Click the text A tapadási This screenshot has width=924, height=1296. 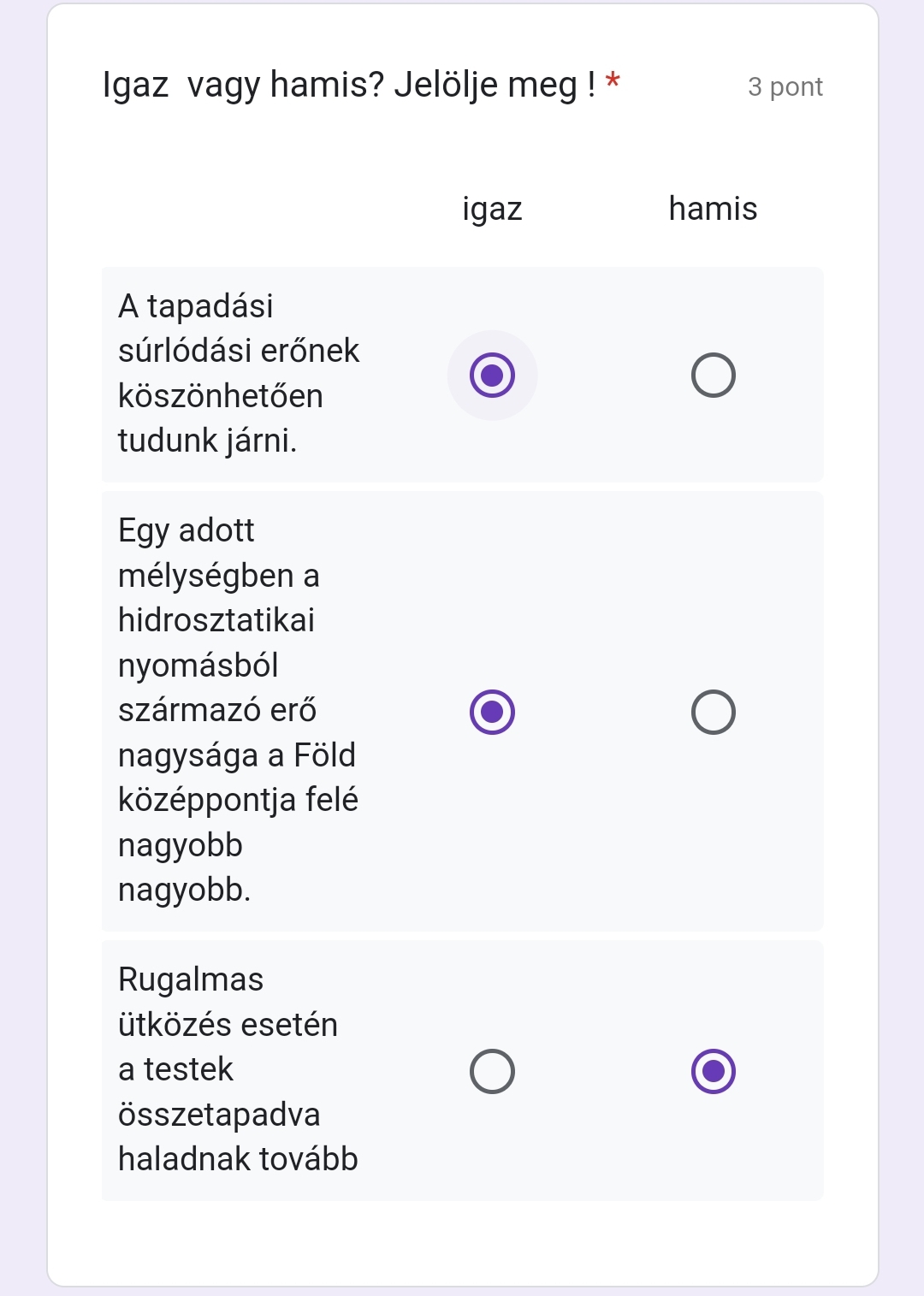(196, 305)
